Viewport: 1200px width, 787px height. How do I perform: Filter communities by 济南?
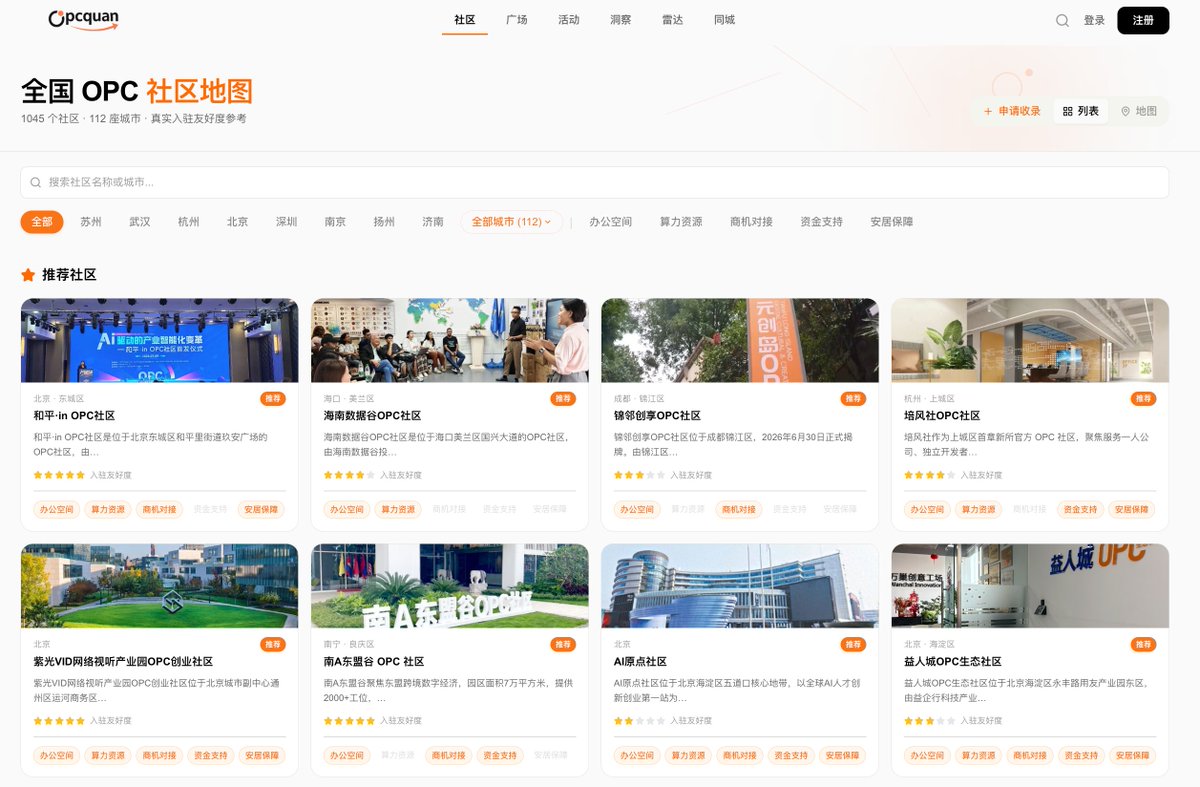click(x=433, y=222)
